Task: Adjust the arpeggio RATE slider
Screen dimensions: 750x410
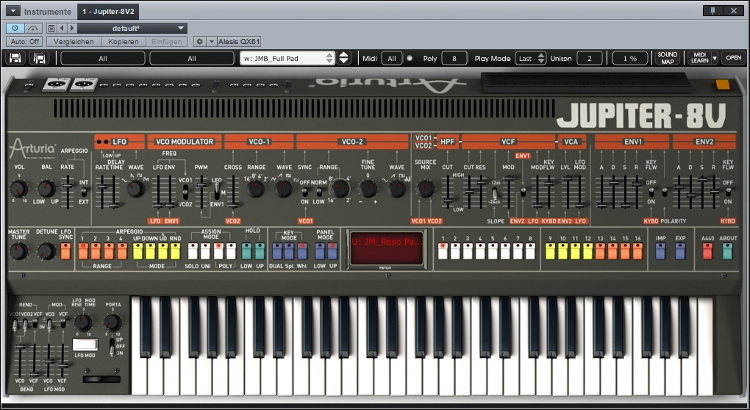Action: [68, 184]
